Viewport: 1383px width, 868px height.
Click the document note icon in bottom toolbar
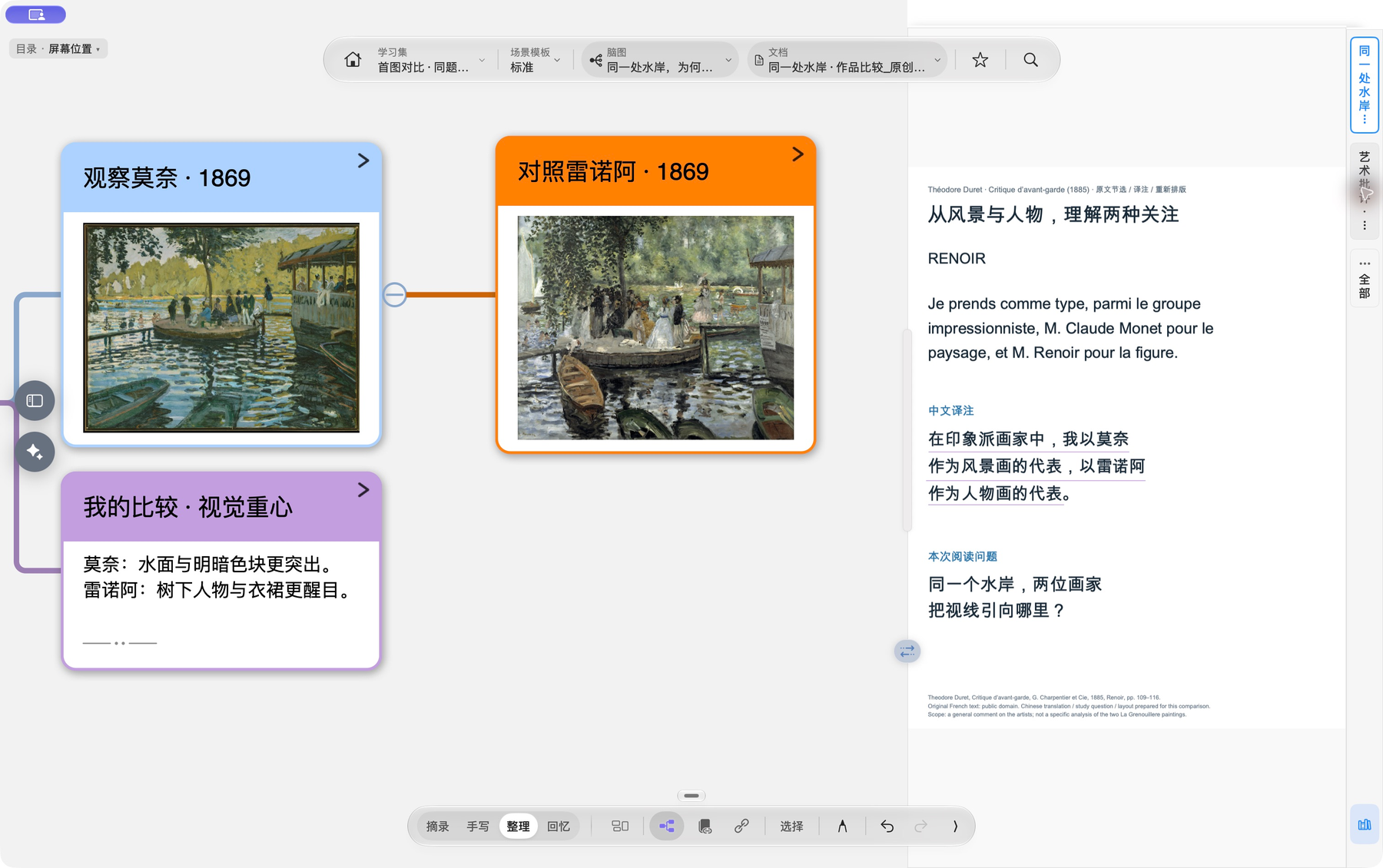[705, 827]
